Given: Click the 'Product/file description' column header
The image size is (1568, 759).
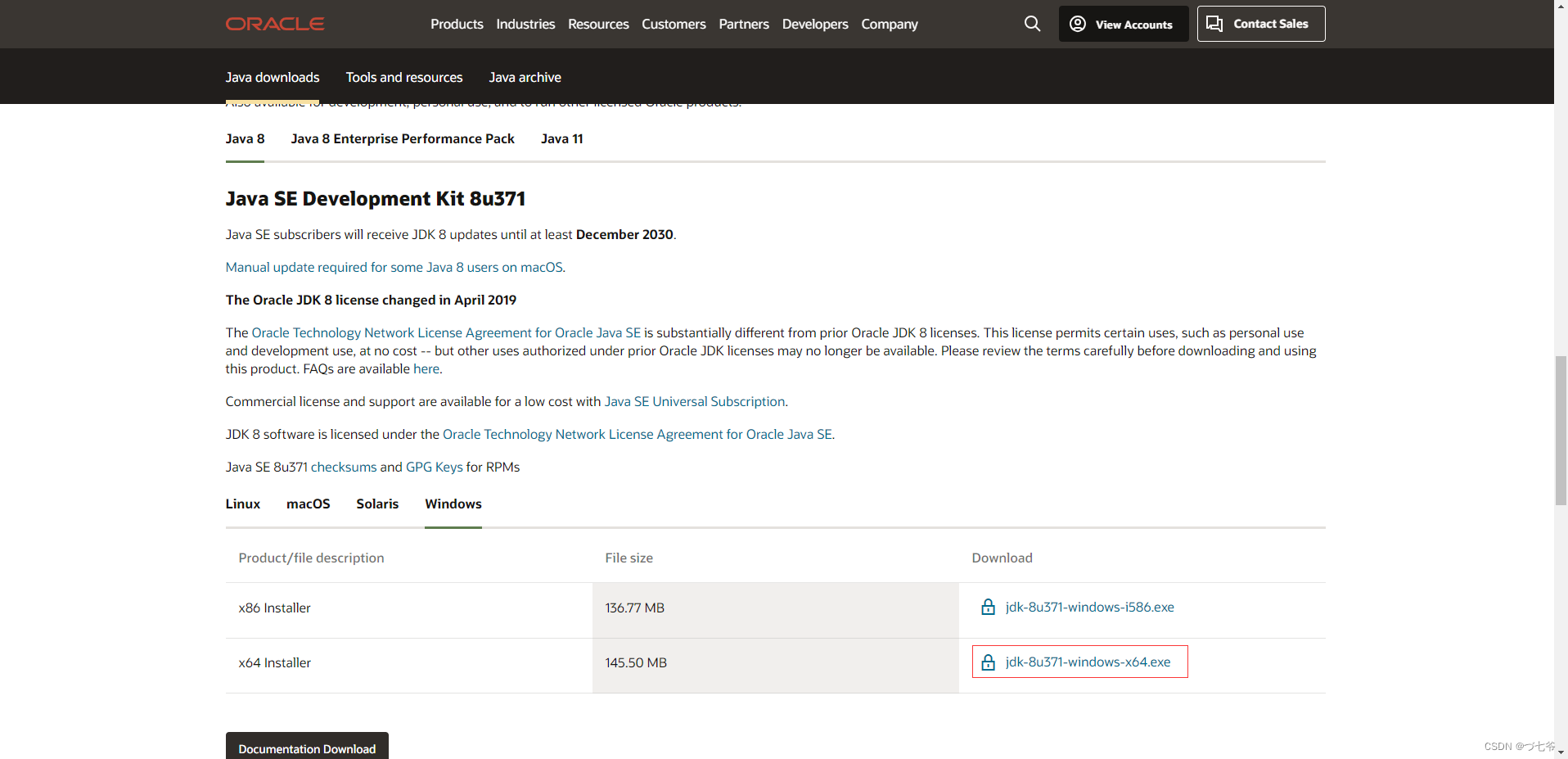Looking at the screenshot, I should [x=311, y=558].
